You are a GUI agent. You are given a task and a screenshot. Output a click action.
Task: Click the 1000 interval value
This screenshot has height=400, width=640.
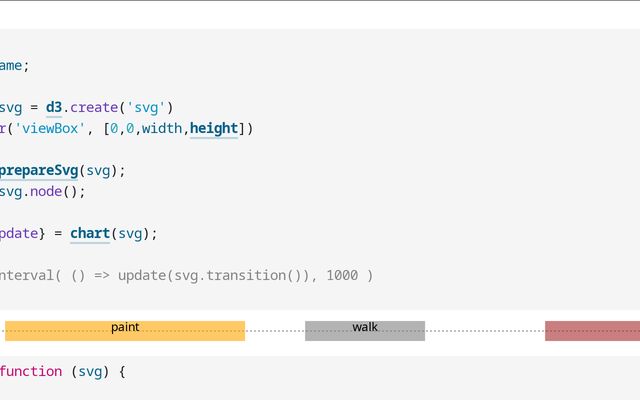pos(344,275)
